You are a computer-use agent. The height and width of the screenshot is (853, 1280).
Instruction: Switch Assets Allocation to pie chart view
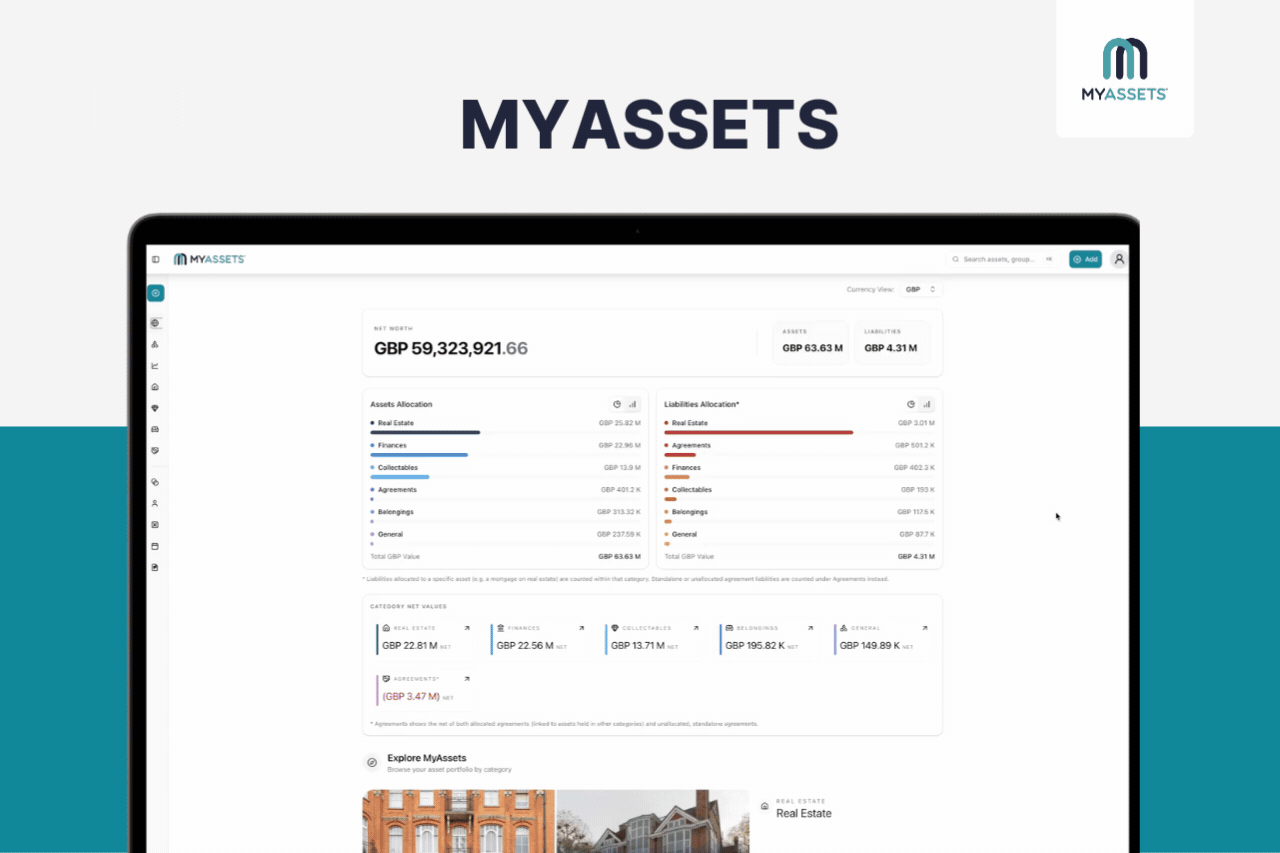click(x=617, y=404)
